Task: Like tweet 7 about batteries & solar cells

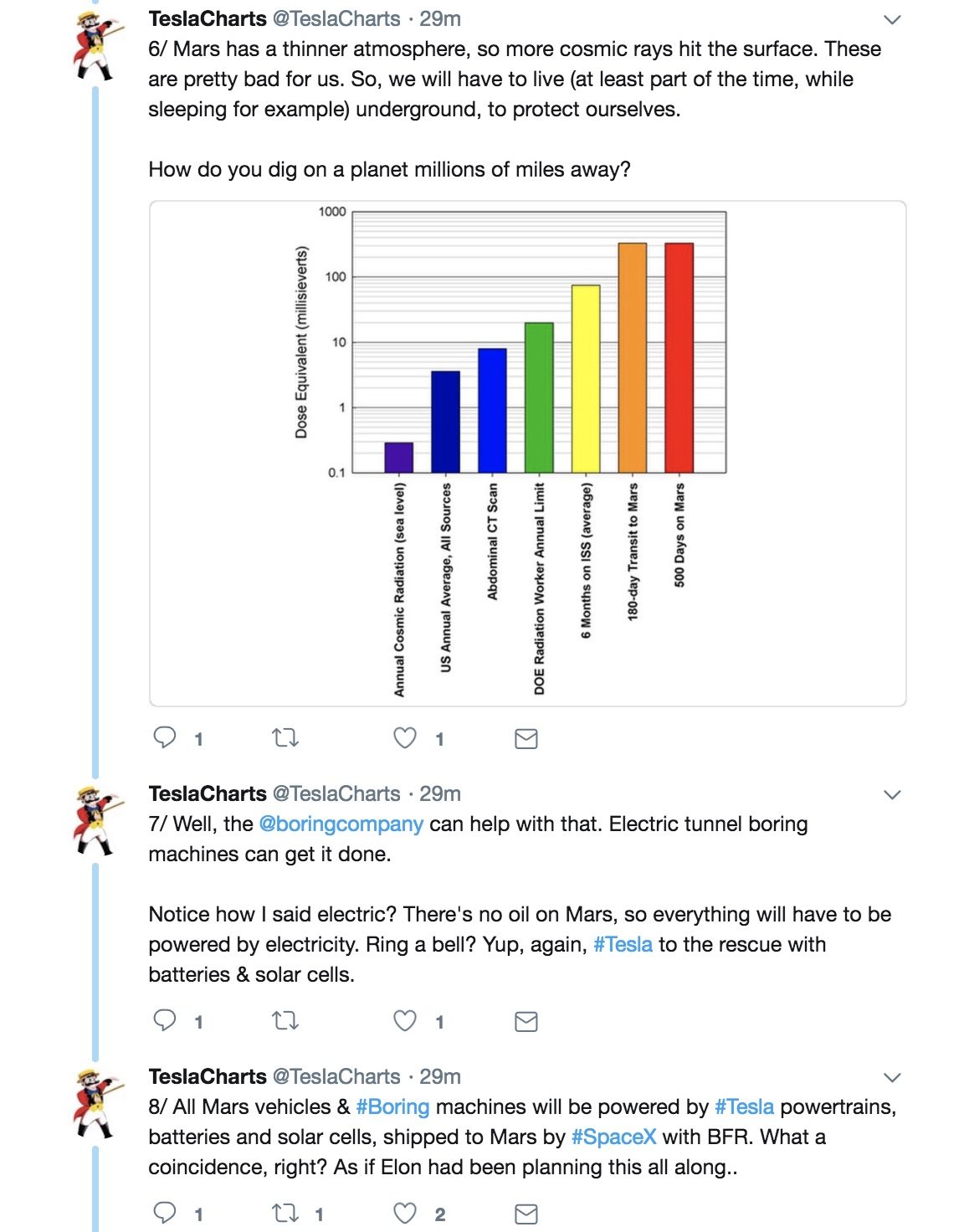Action: [x=405, y=1020]
